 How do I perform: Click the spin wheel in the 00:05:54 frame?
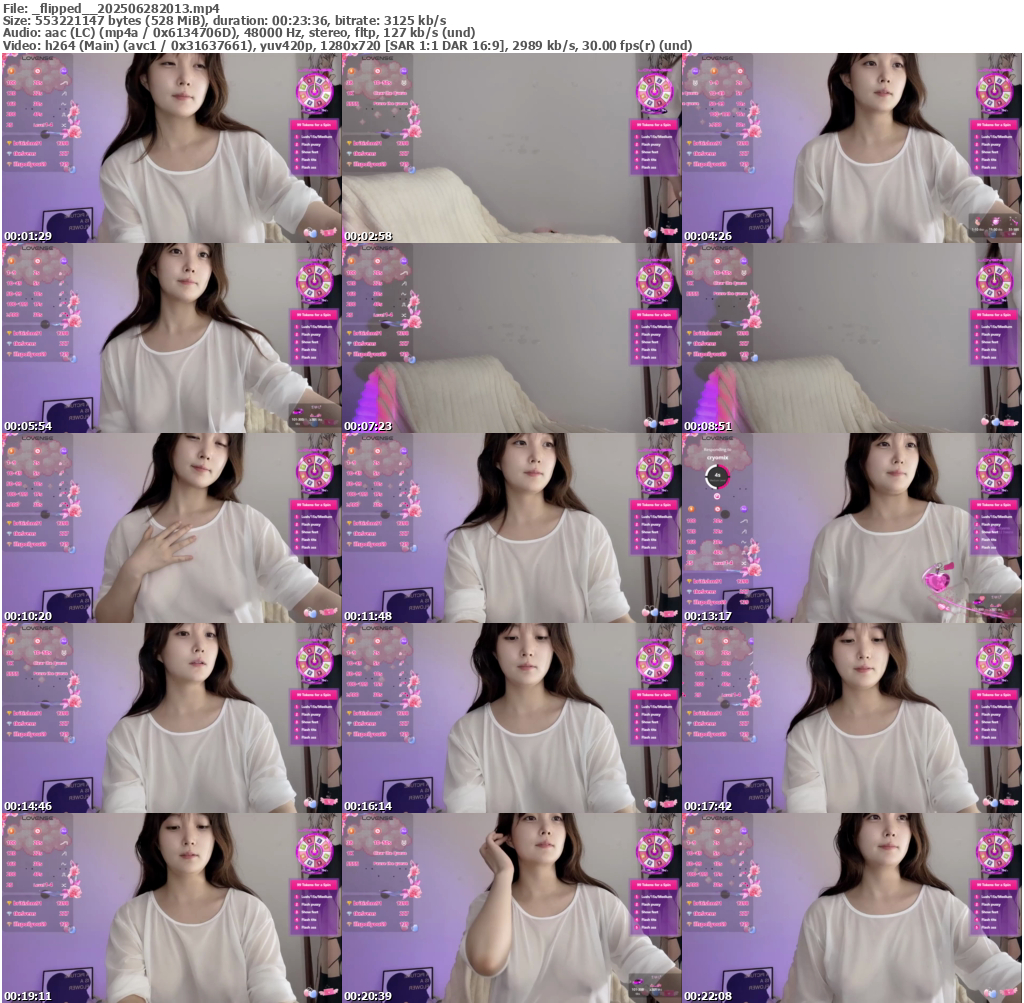[314, 282]
